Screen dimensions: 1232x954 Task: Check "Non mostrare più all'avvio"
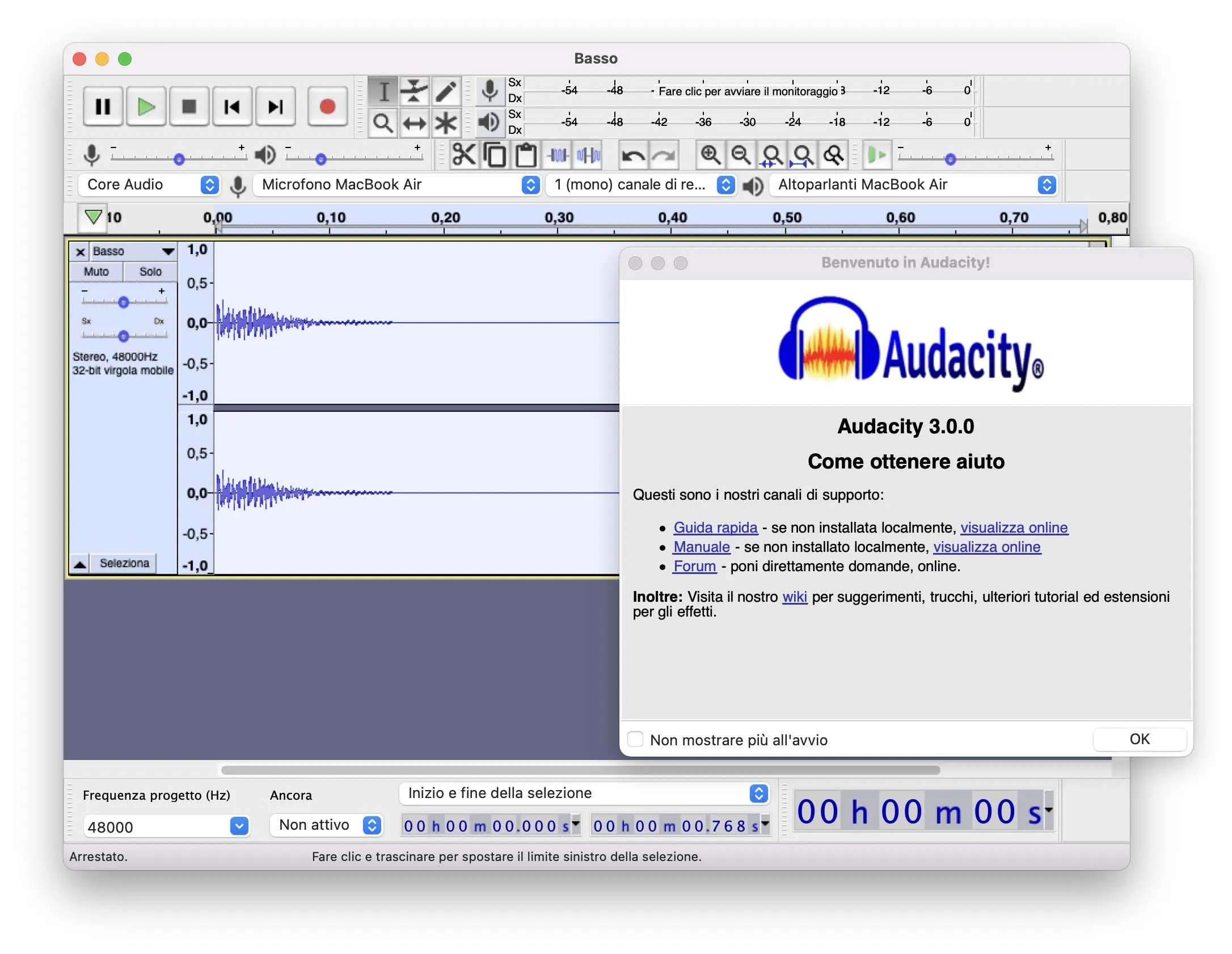[635, 740]
